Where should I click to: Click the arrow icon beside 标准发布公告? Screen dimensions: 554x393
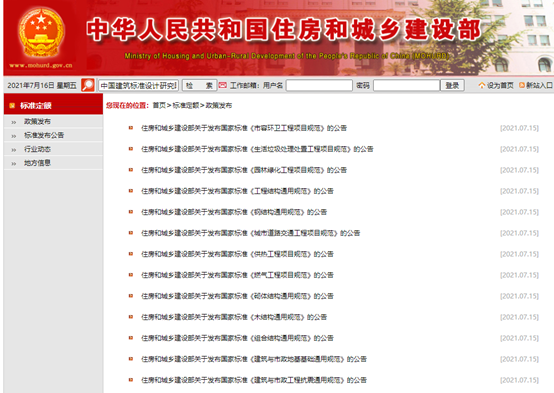click(14, 136)
